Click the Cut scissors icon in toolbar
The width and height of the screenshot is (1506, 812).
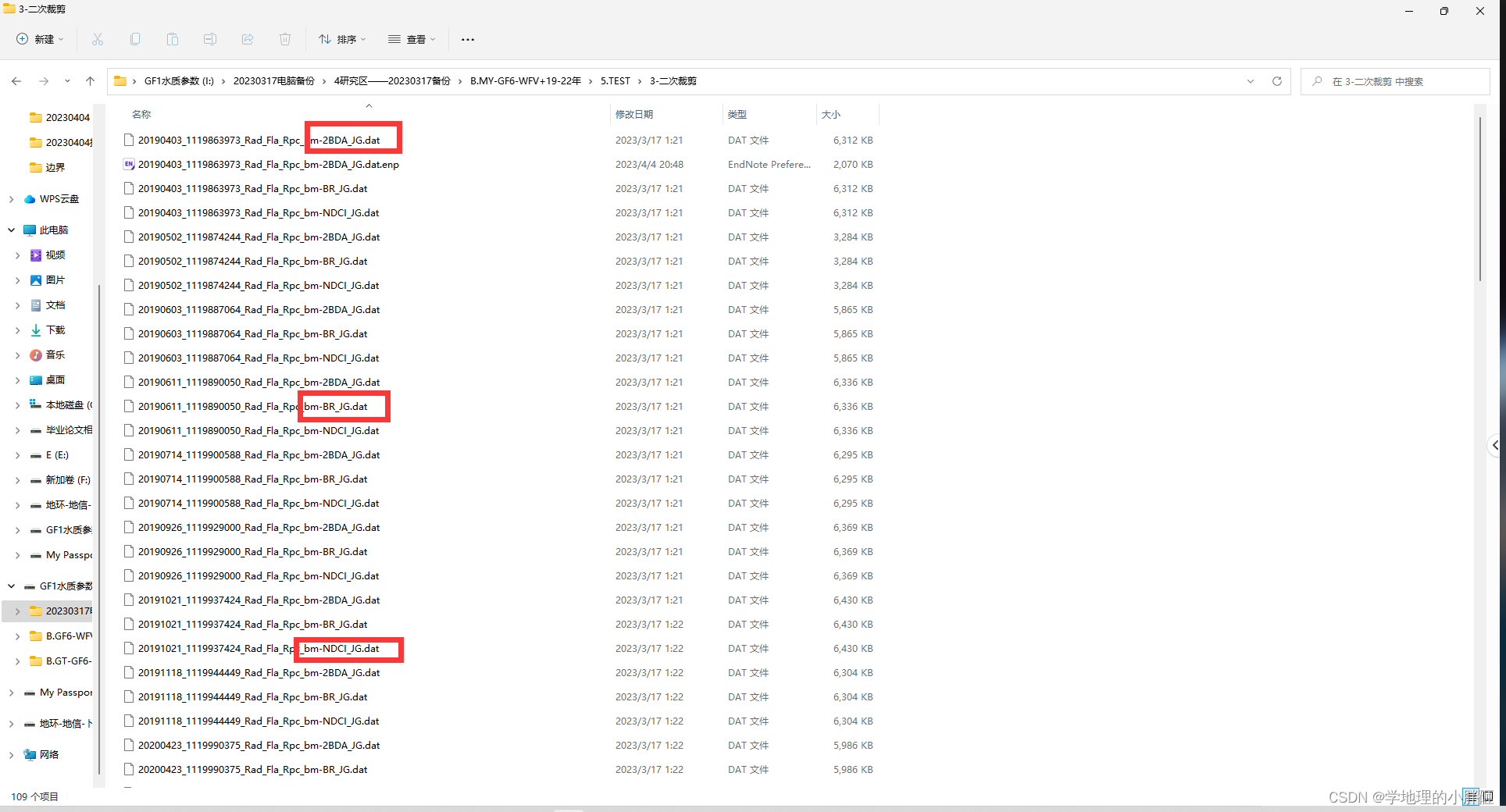(98, 39)
